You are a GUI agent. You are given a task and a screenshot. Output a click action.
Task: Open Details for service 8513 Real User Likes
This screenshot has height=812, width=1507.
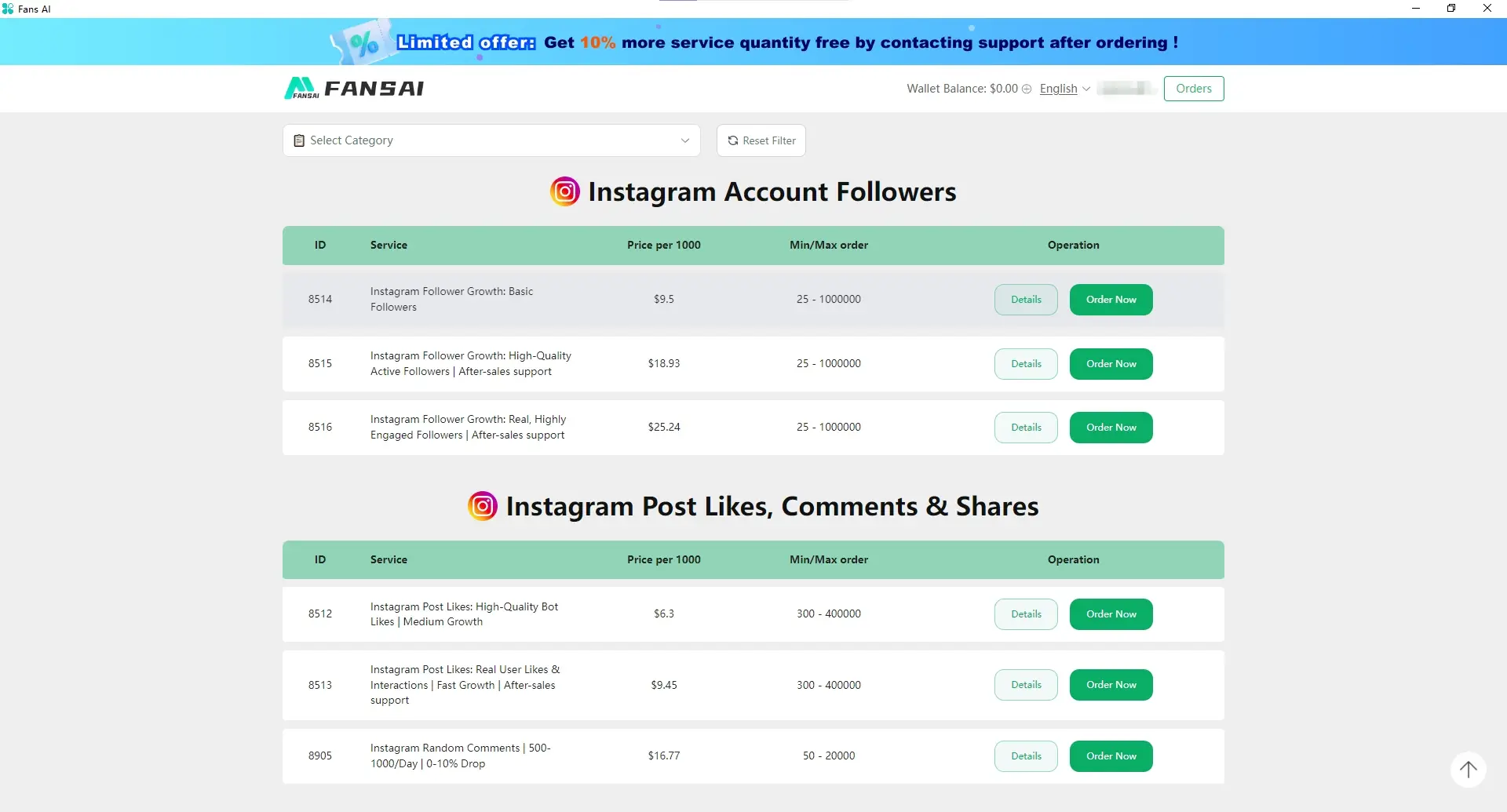pos(1026,685)
